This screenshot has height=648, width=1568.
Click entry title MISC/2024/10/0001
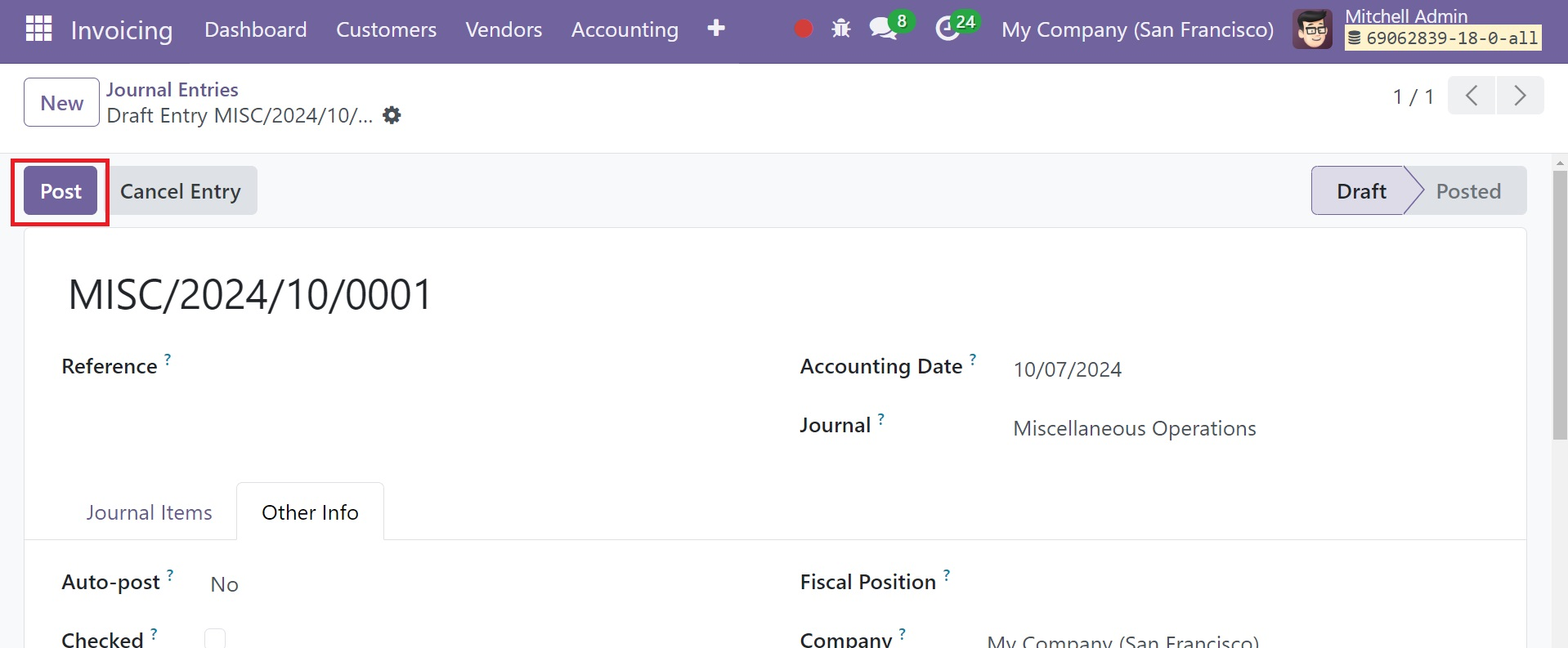250,295
